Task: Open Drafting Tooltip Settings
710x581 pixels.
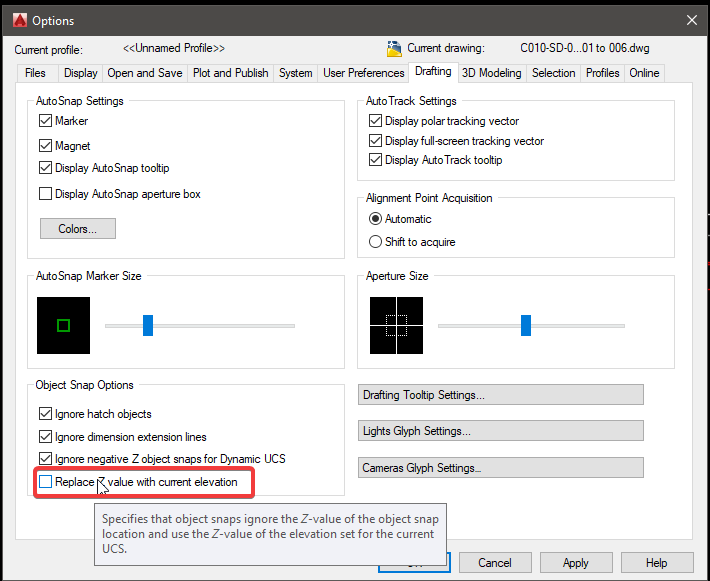Action: pyautogui.click(x=500, y=395)
